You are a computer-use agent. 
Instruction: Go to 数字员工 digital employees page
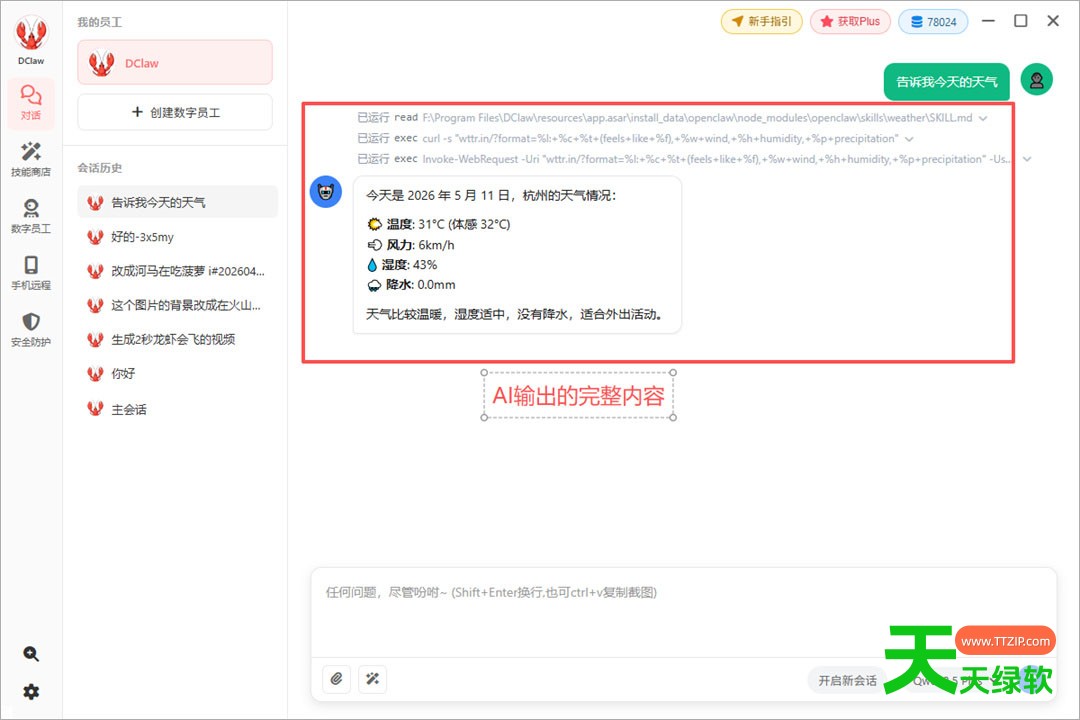[x=31, y=216]
